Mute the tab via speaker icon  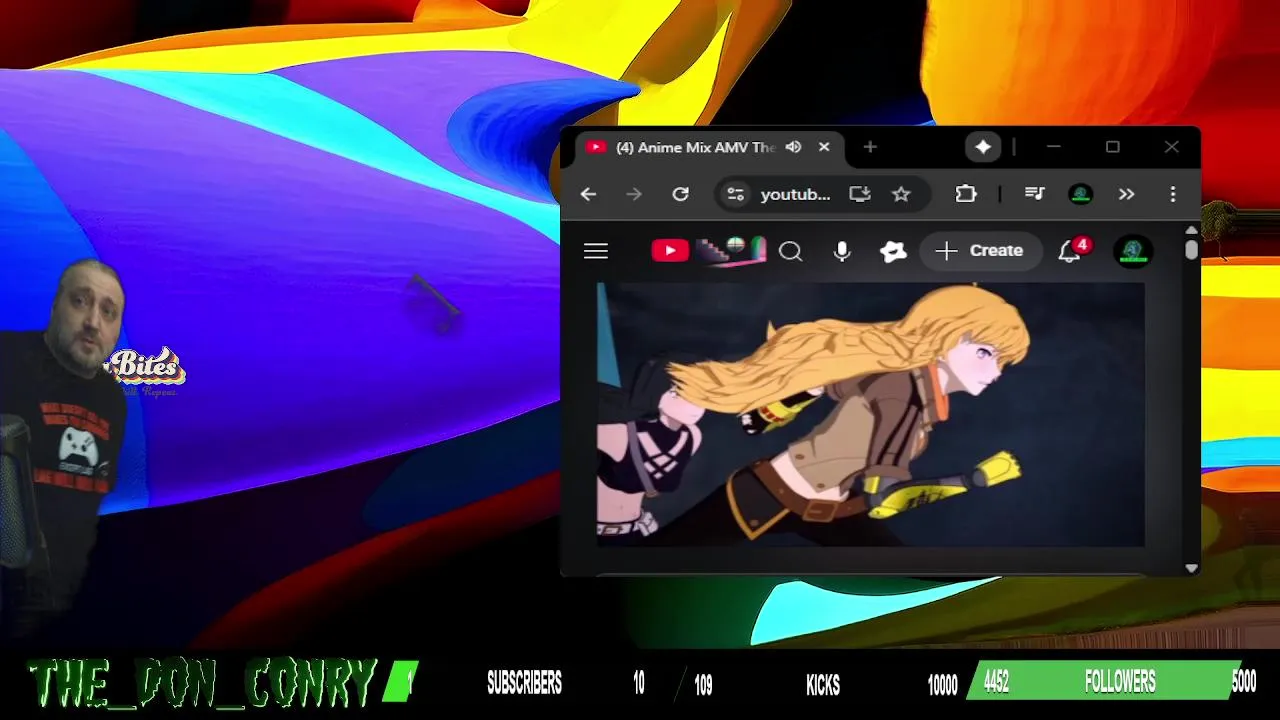793,147
